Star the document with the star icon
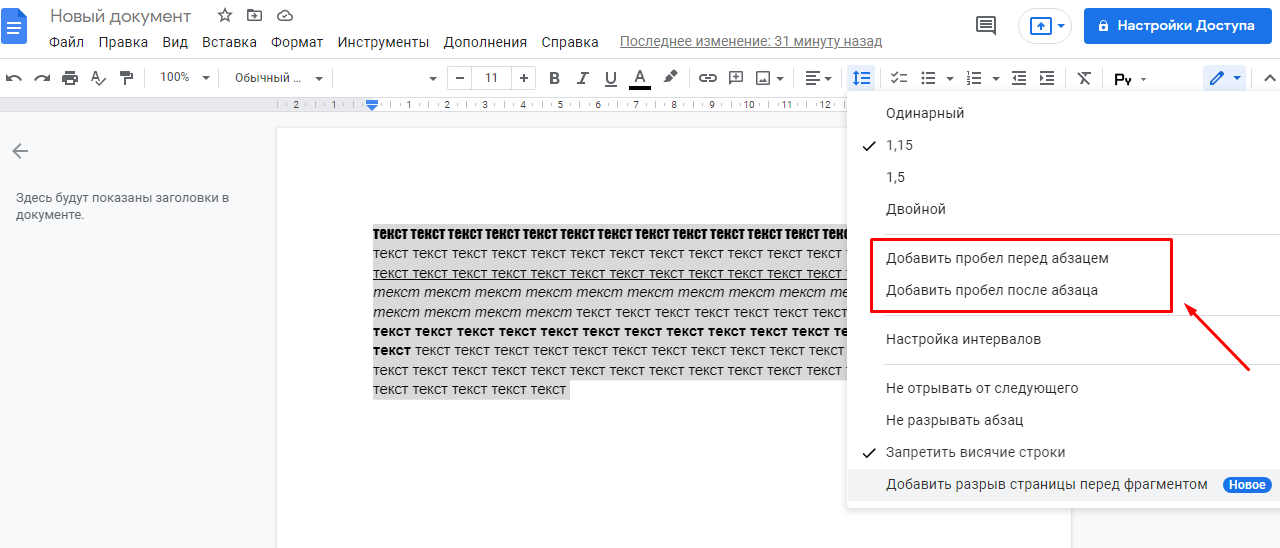Viewport: 1280px width, 548px height. [225, 16]
